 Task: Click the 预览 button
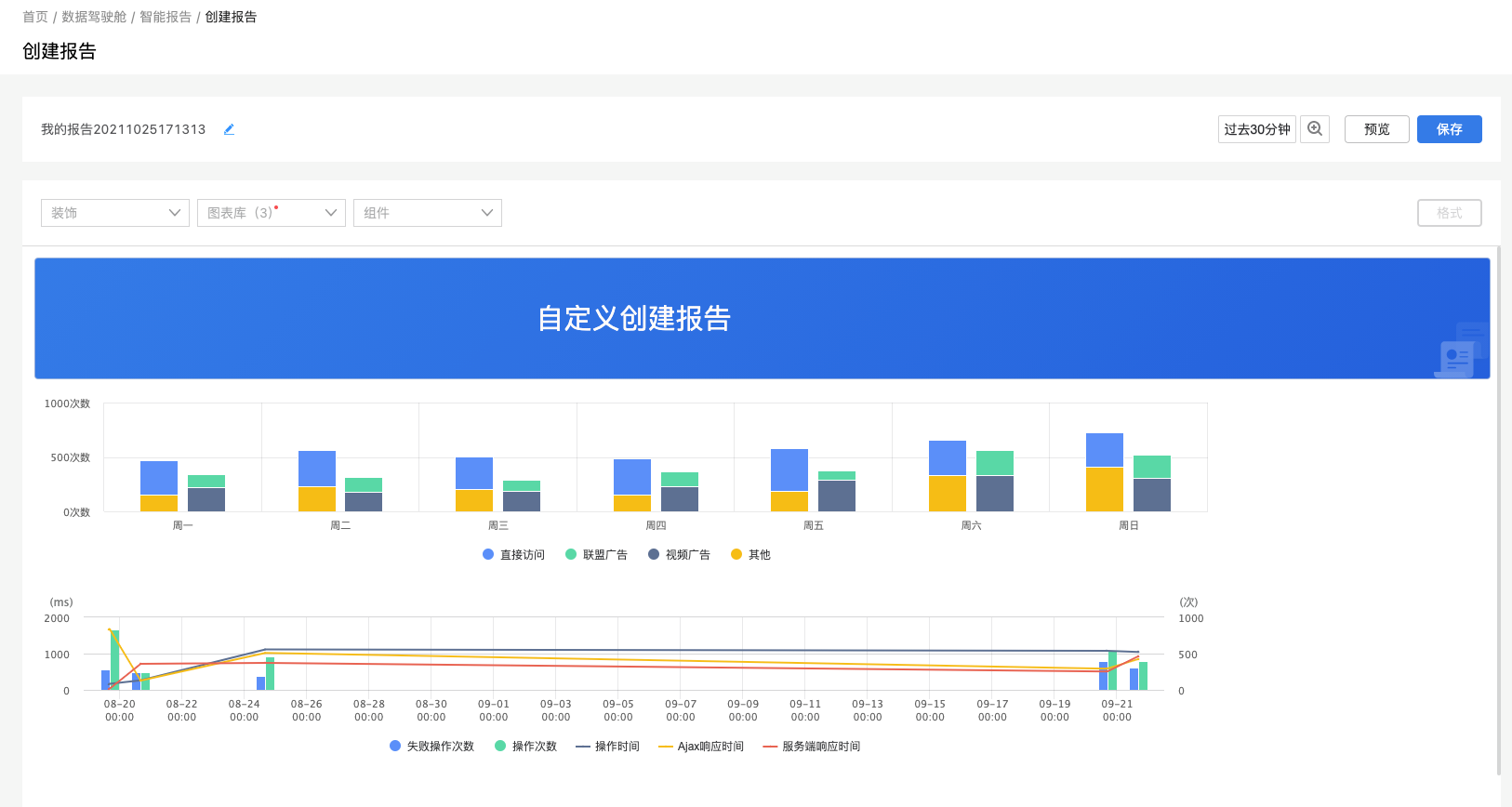point(1377,129)
